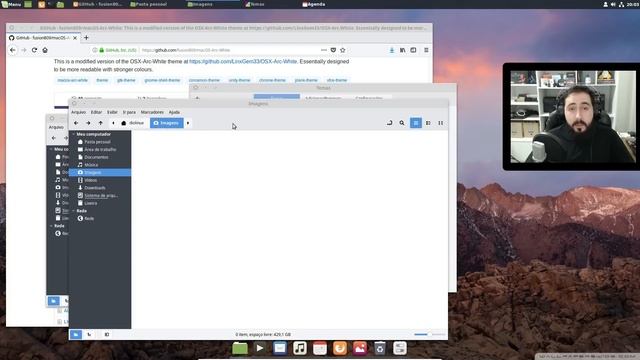Image resolution: width=640 pixels, height=360 pixels.
Task: Switch to compact view in file manager
Action: click(441, 123)
